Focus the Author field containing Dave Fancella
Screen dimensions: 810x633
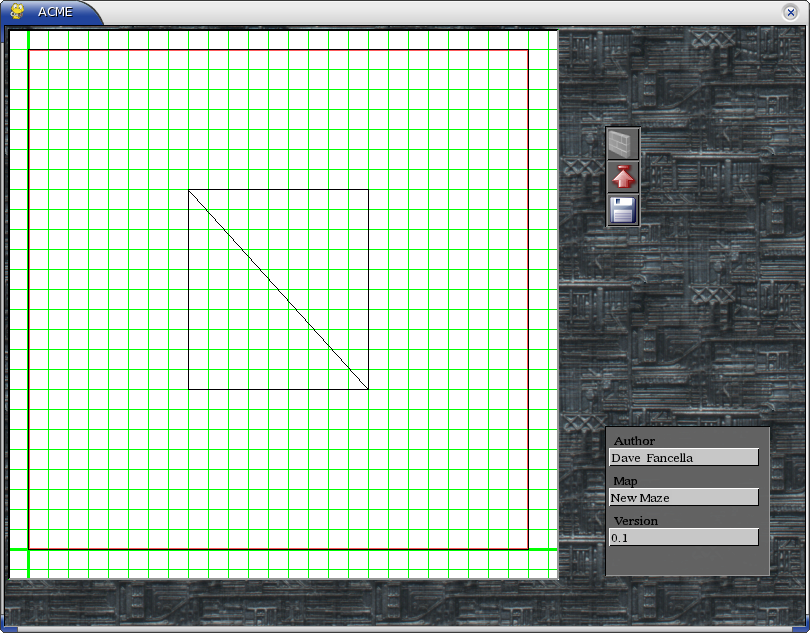[683, 458]
